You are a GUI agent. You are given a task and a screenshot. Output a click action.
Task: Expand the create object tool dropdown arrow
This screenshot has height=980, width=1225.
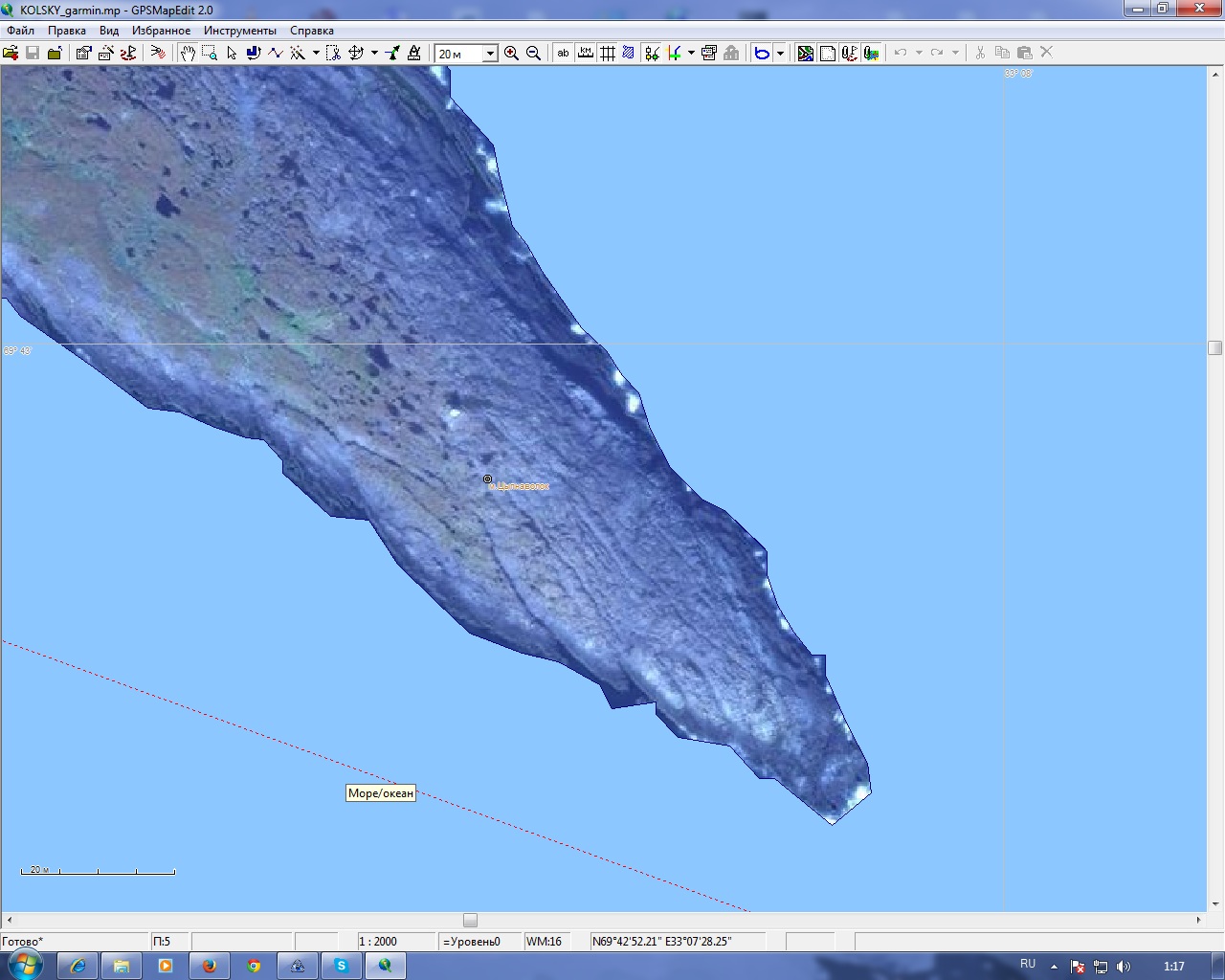(316, 54)
